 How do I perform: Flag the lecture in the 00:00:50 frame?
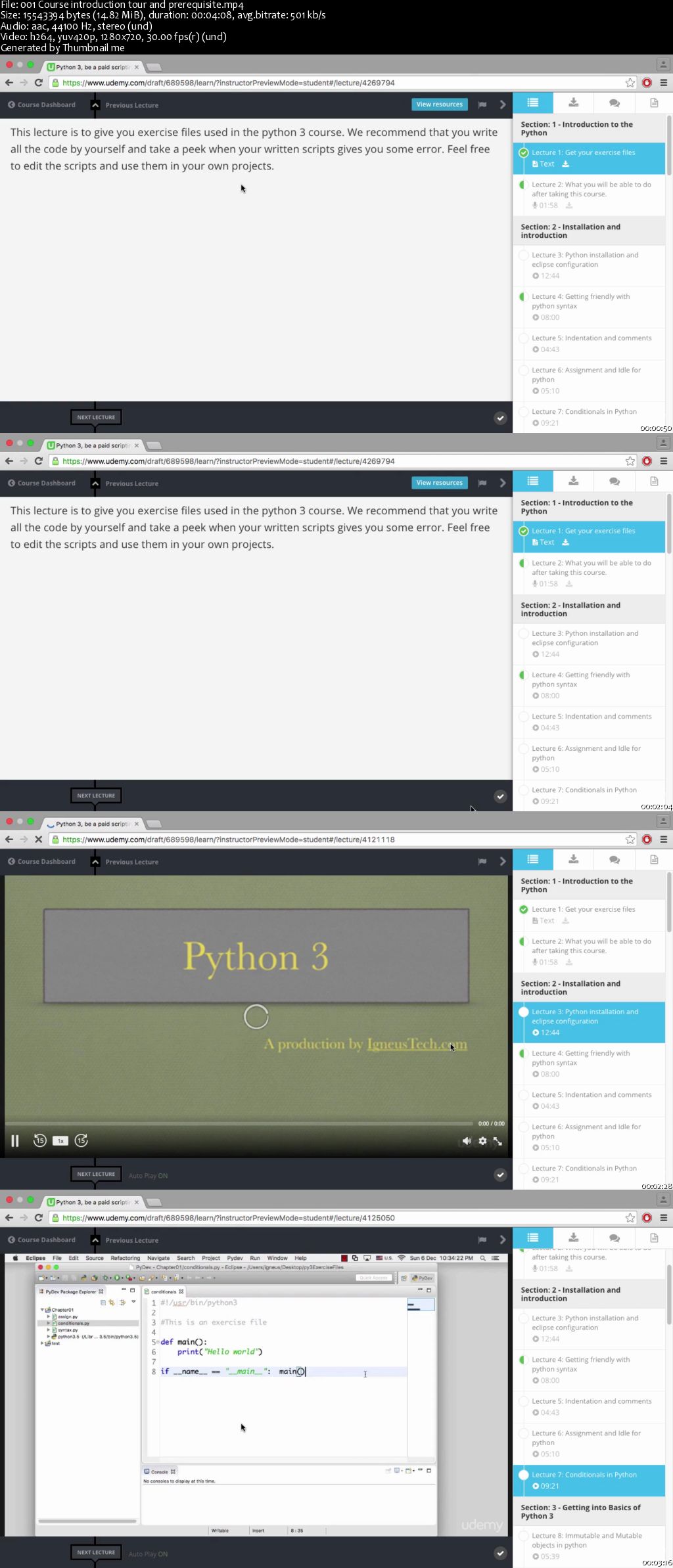482,104
